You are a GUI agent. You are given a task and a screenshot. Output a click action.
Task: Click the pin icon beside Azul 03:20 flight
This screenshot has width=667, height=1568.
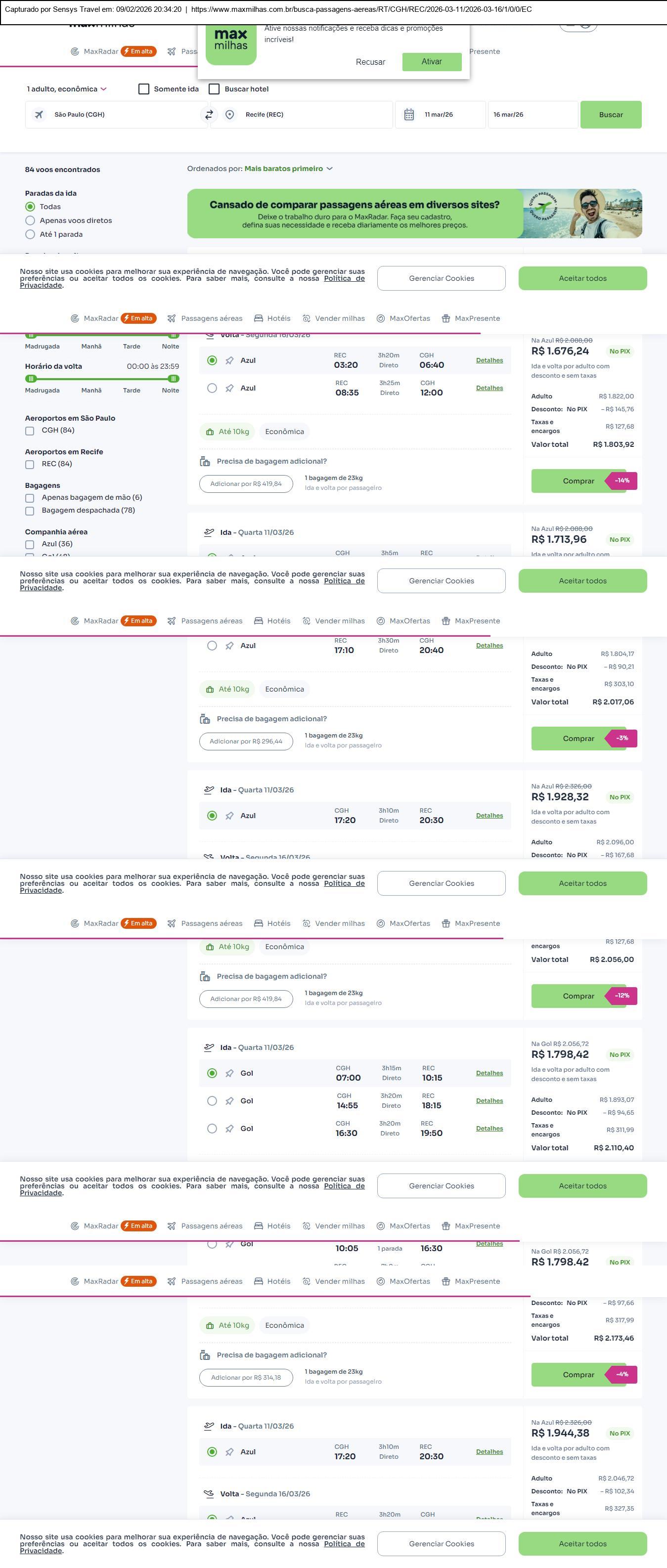click(229, 360)
